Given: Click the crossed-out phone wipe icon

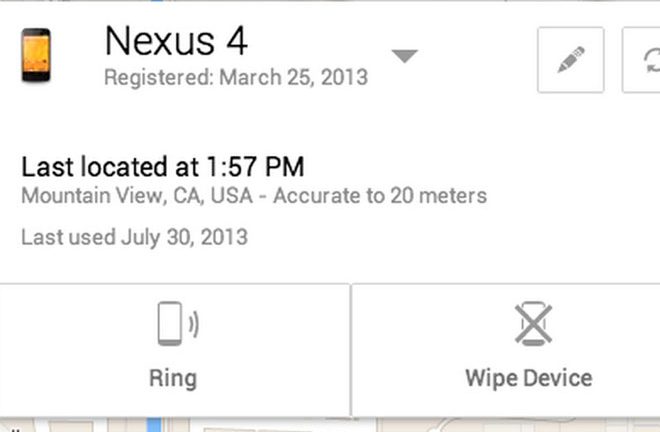Looking at the screenshot, I should [x=533, y=324].
